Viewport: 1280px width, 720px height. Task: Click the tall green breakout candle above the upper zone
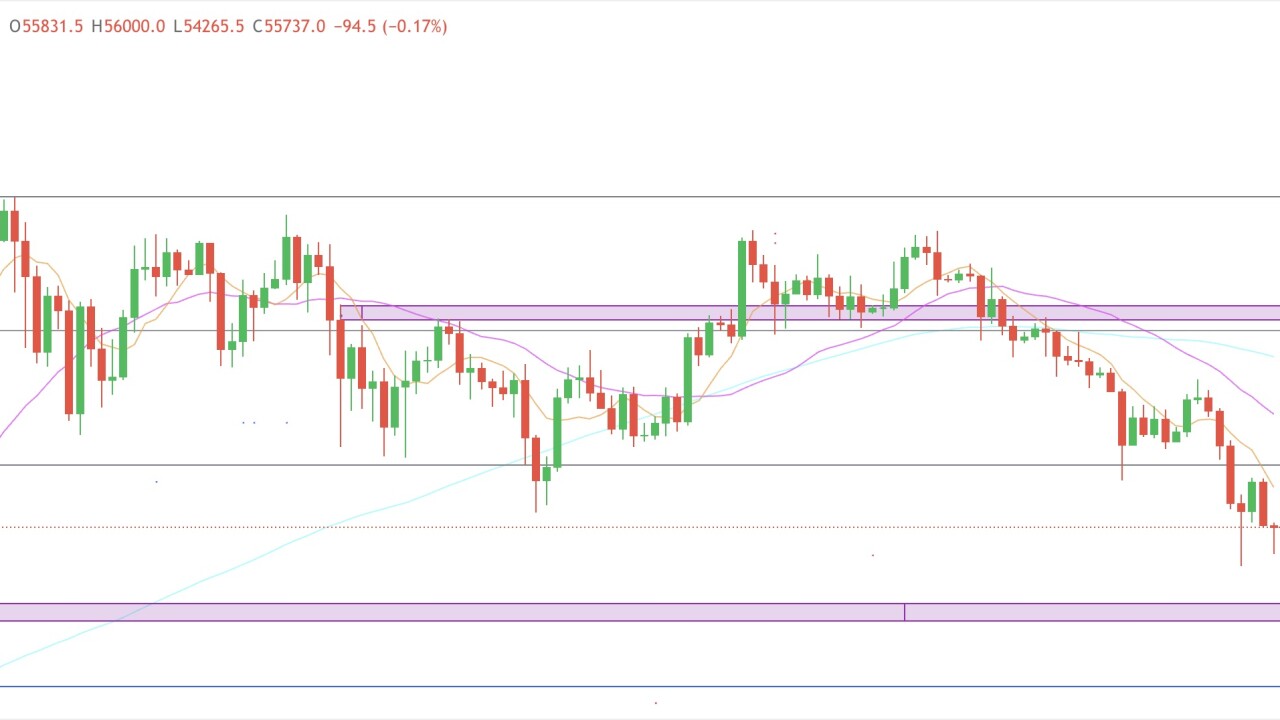click(x=741, y=285)
